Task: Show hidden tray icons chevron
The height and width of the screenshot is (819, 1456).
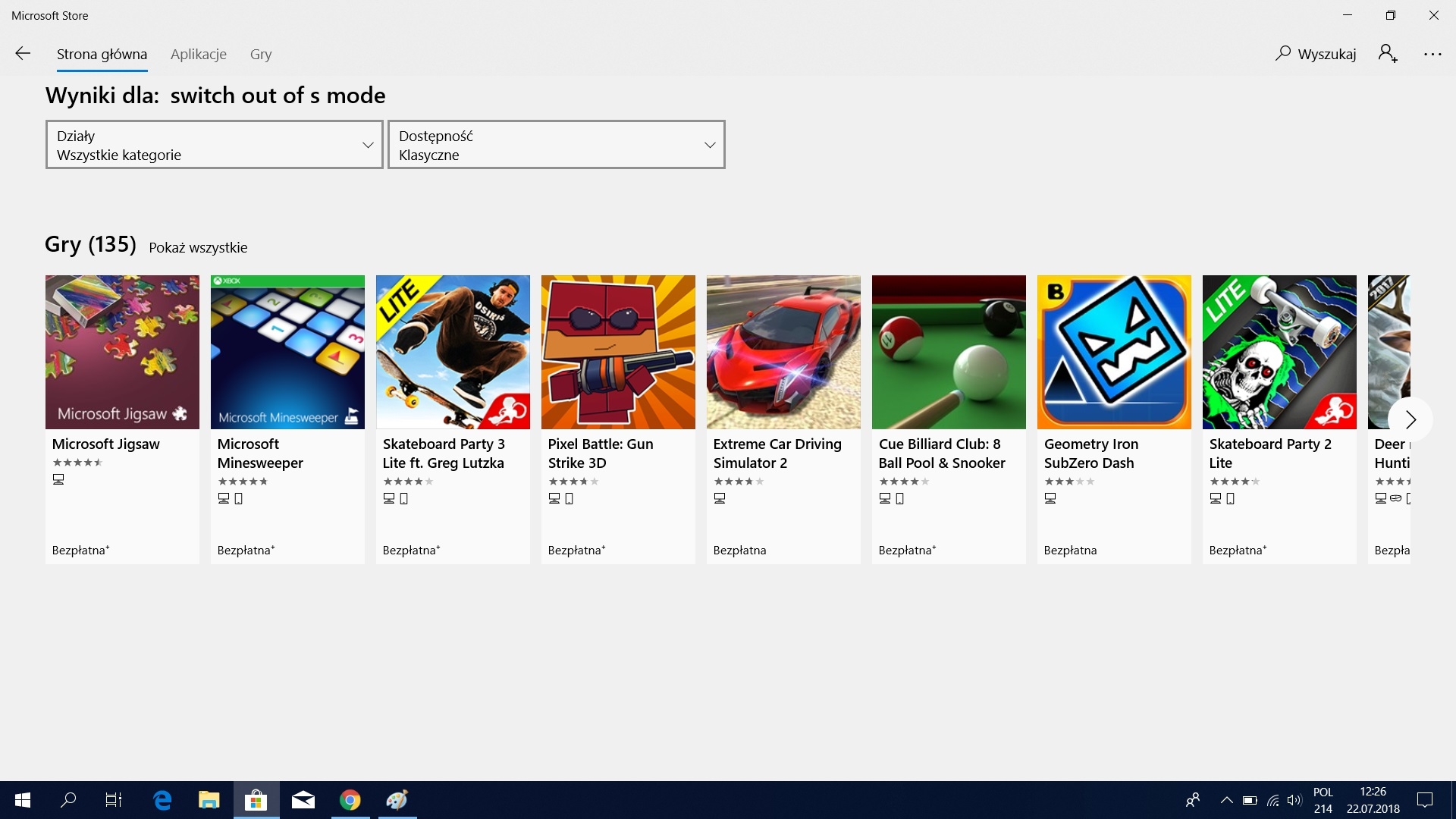Action: [1226, 800]
